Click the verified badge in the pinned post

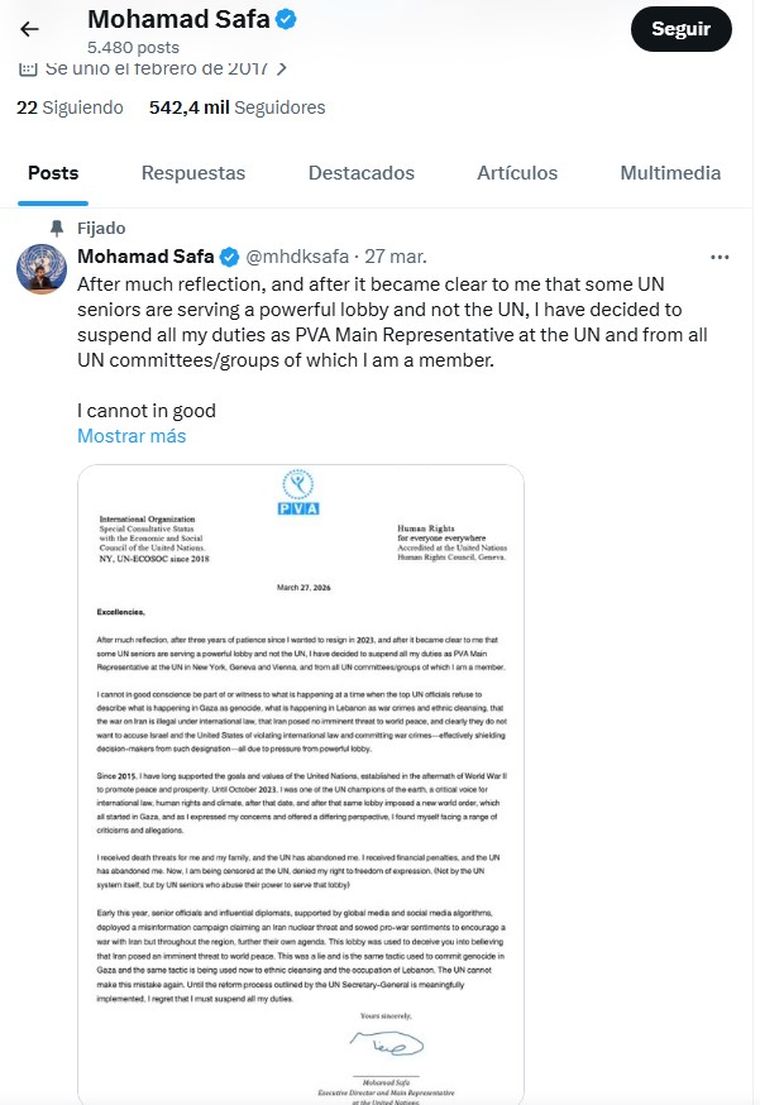[x=229, y=257]
